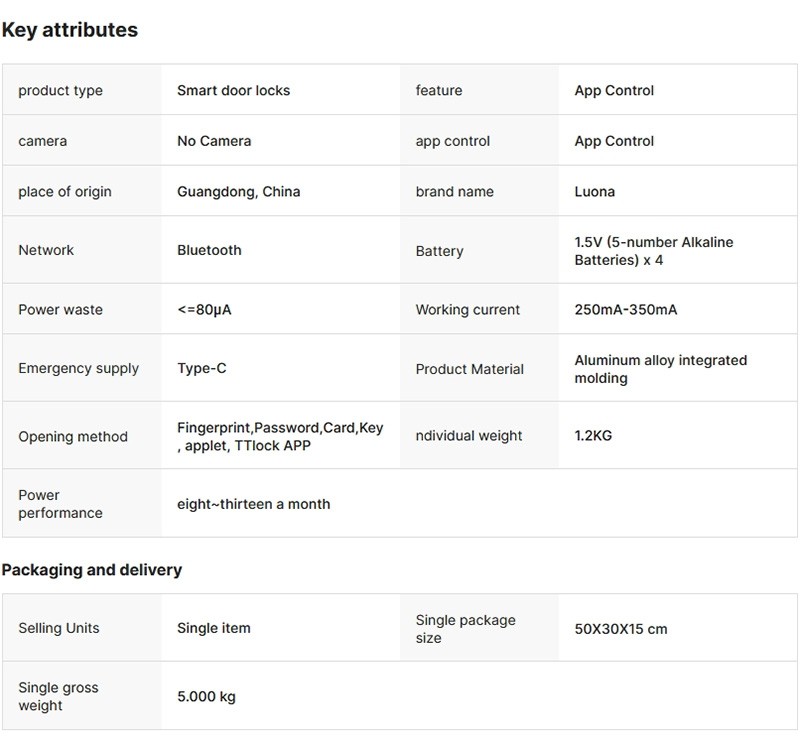The height and width of the screenshot is (742, 800).
Task: Select the Single item selling units value
Action: (x=213, y=628)
